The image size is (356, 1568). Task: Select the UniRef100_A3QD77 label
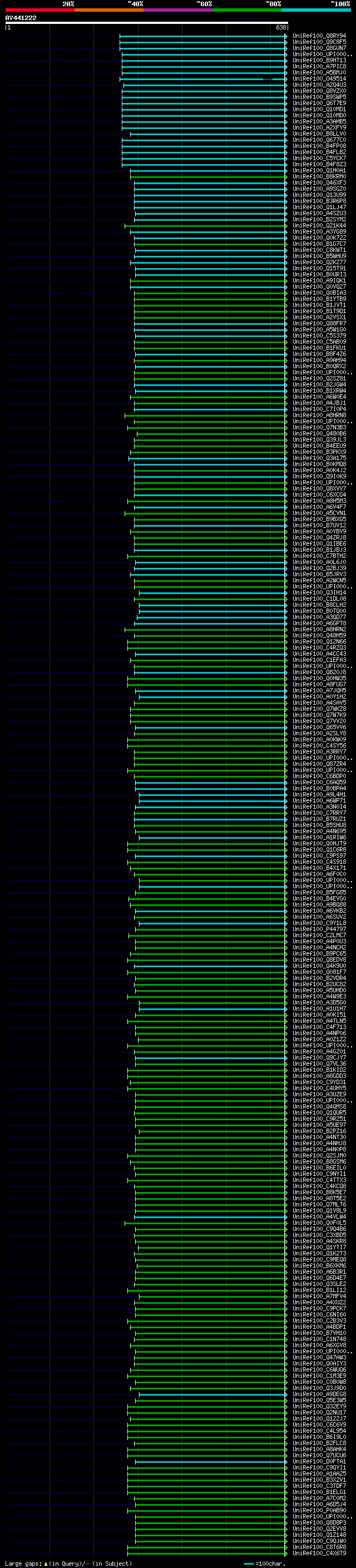319,617
